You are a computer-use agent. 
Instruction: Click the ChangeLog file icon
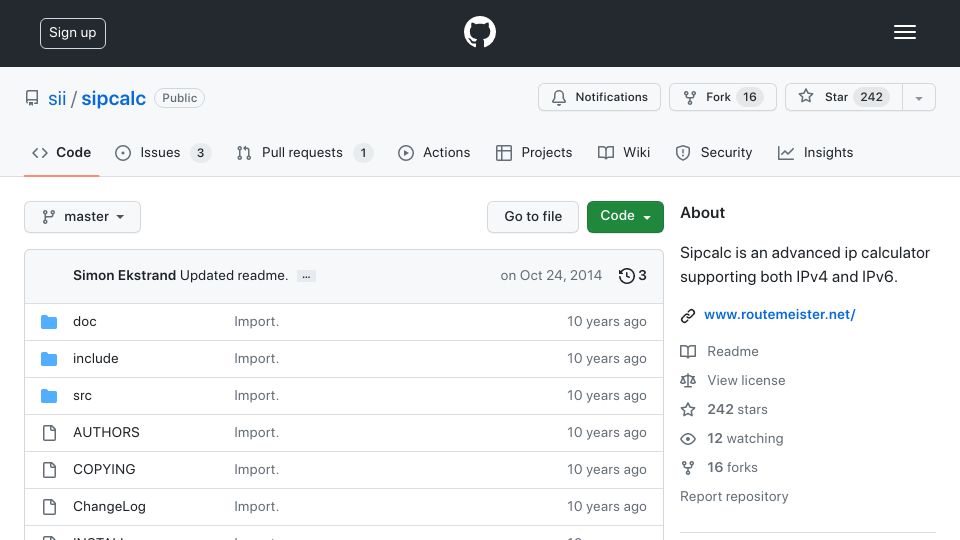coord(50,507)
